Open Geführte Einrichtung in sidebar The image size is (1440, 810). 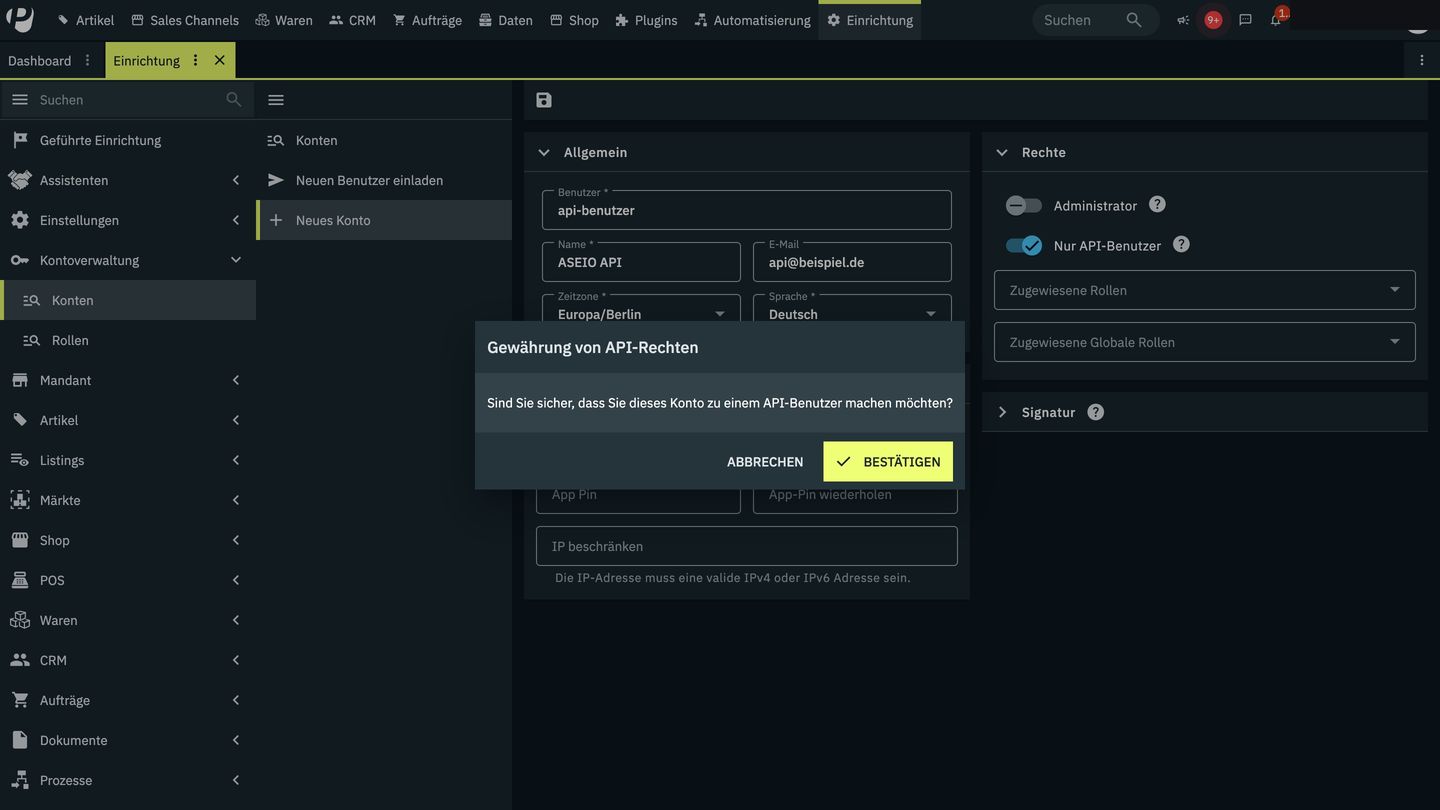click(x=128, y=140)
